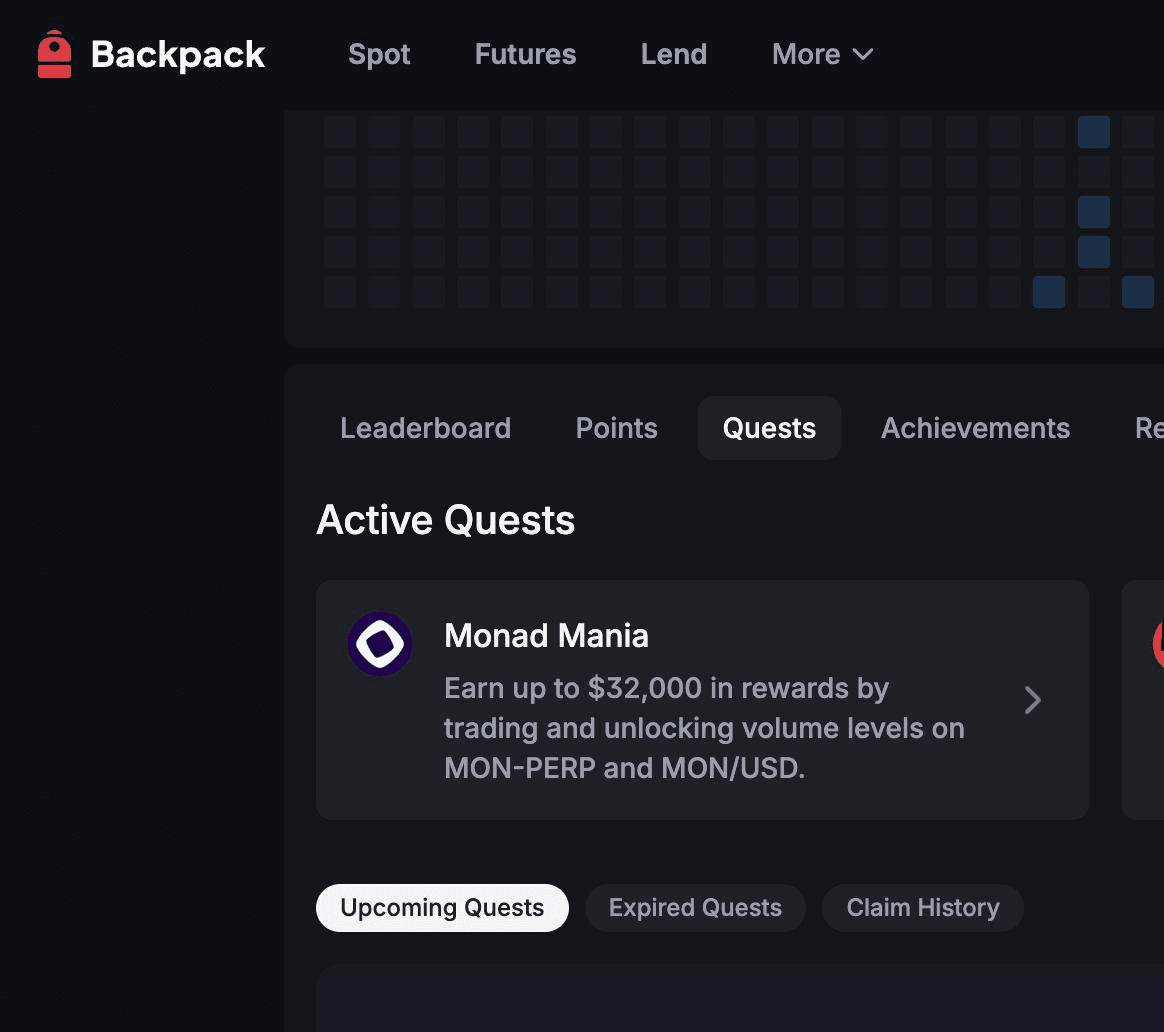Image resolution: width=1164 pixels, height=1032 pixels.
Task: Click the Backpack wordmark text
Action: [178, 54]
